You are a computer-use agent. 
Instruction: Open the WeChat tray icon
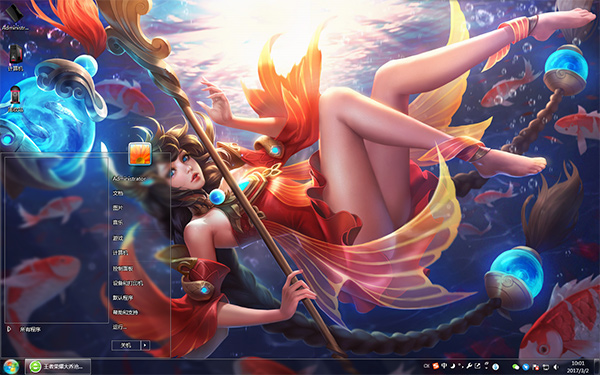516,367
